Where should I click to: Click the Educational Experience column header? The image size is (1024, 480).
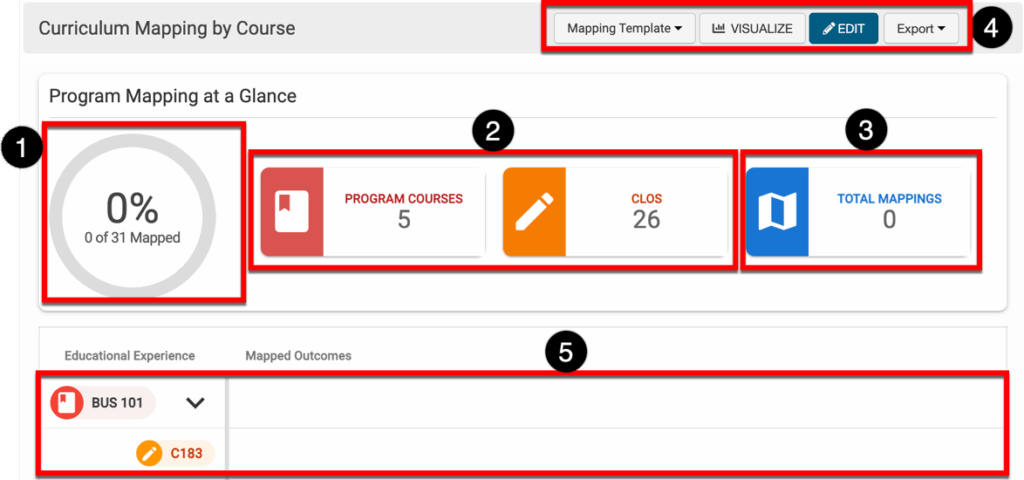click(x=129, y=355)
